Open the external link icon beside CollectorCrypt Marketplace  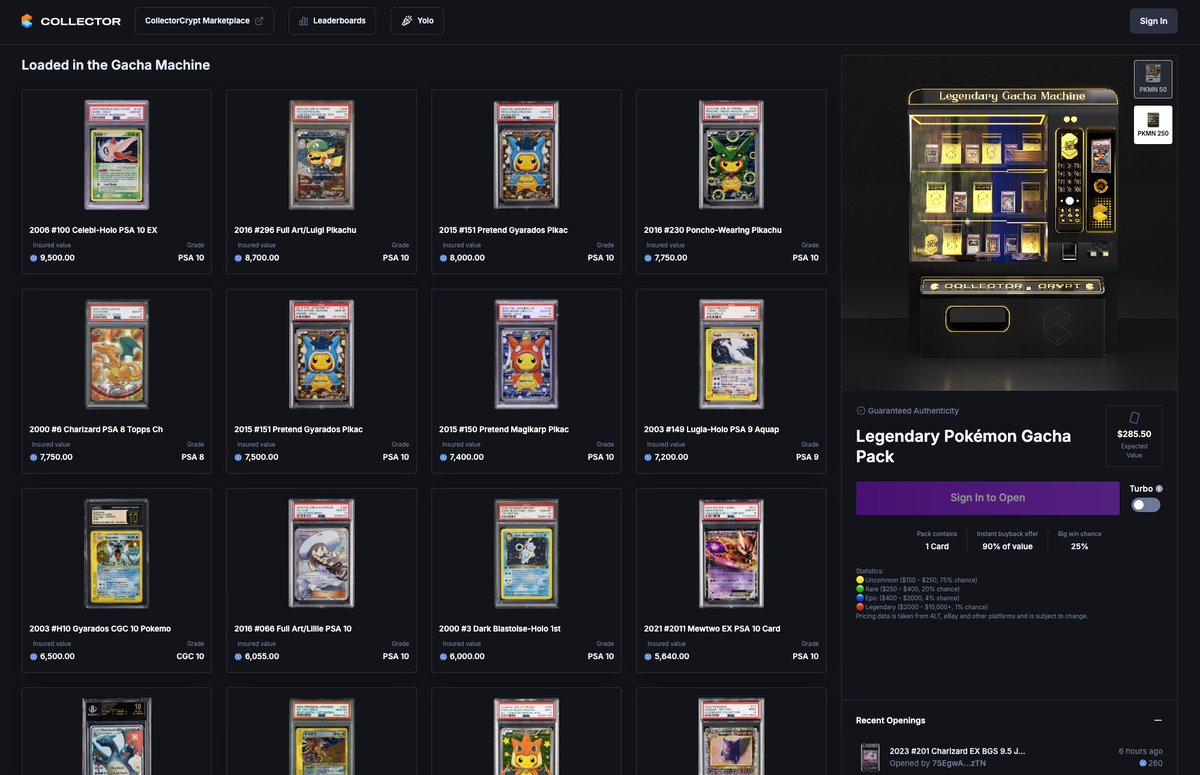coord(261,20)
